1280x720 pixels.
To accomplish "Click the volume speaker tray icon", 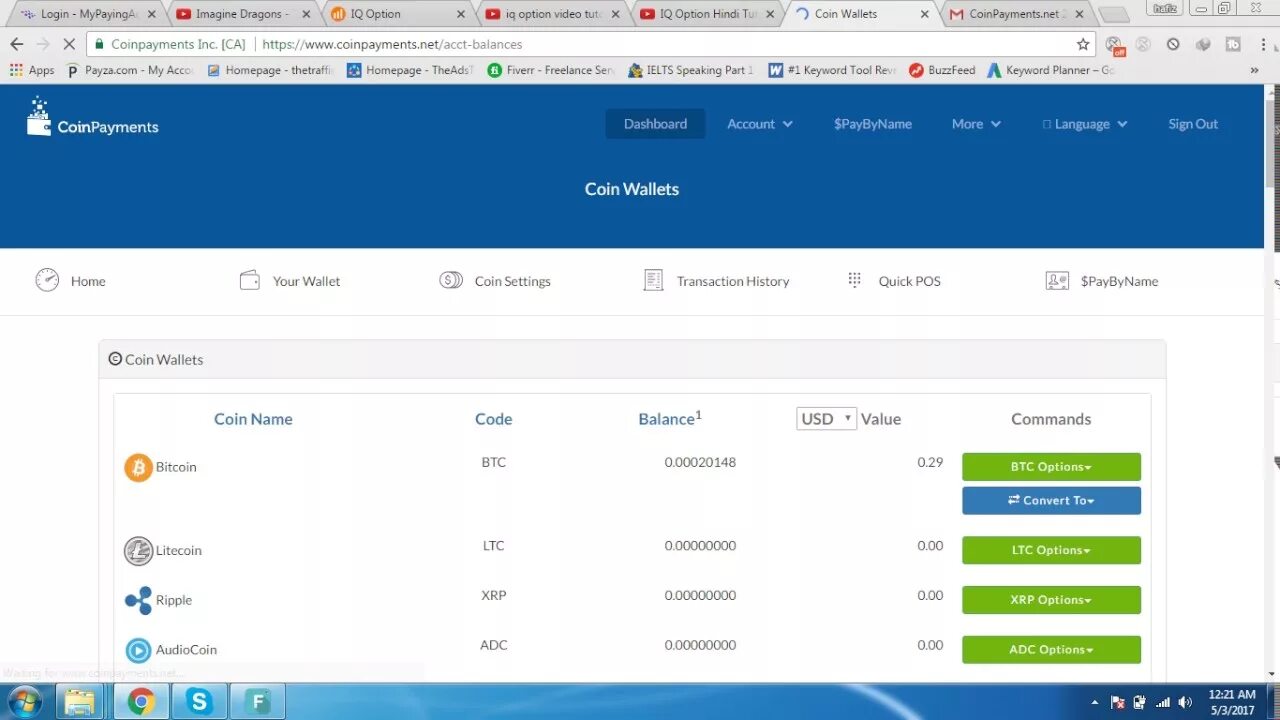I will point(1185,702).
